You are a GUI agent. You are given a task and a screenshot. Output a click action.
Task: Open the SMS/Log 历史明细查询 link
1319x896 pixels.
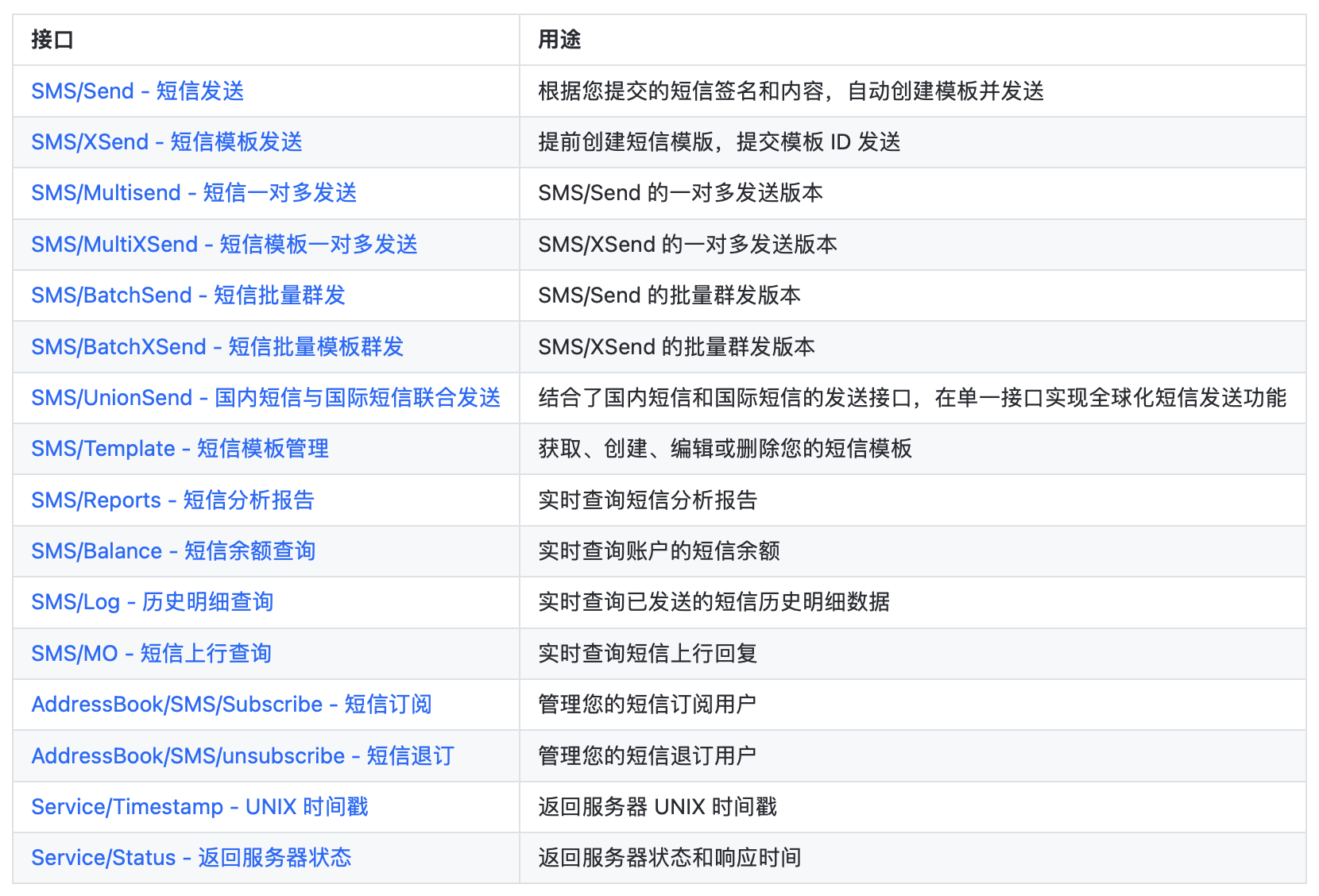153,602
